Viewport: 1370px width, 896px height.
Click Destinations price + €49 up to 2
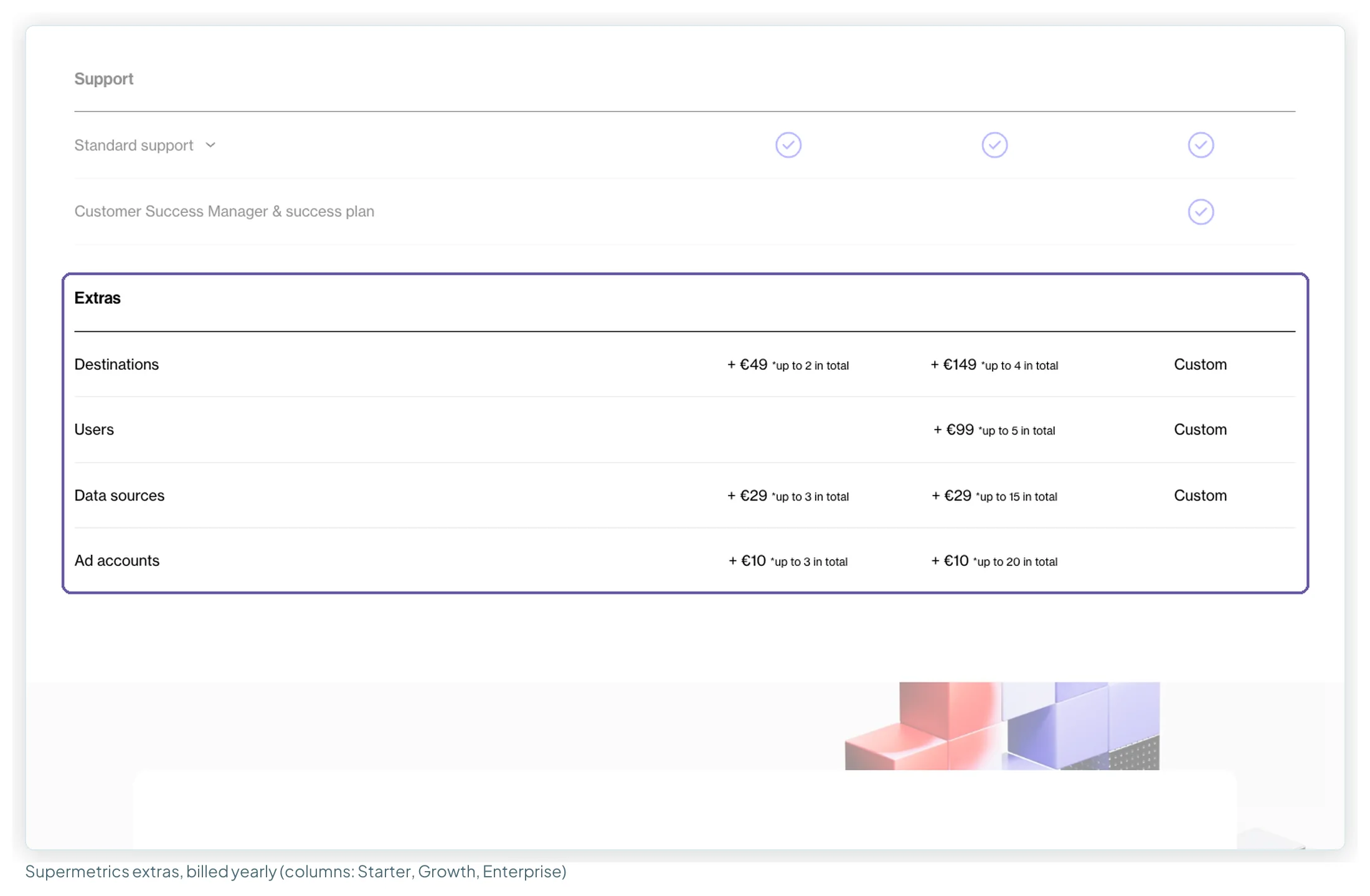tap(788, 365)
